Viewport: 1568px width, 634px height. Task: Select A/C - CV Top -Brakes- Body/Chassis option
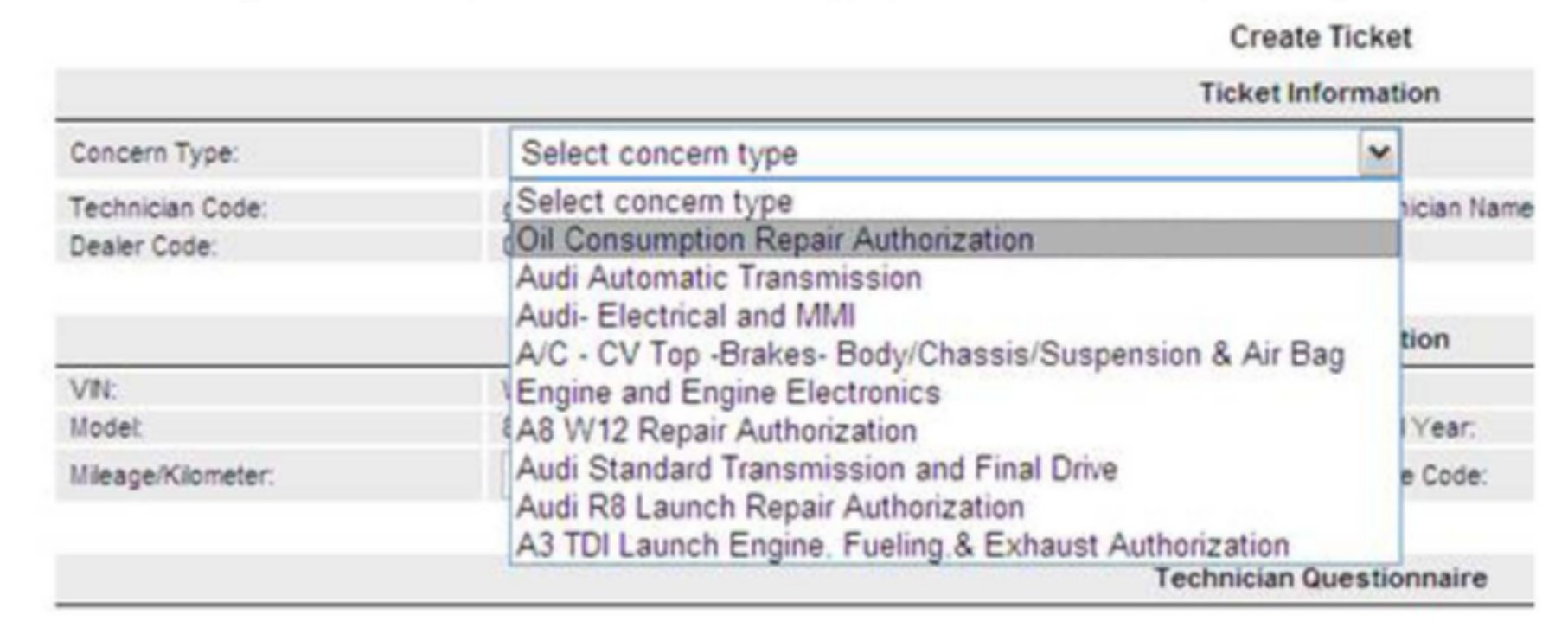tap(930, 355)
